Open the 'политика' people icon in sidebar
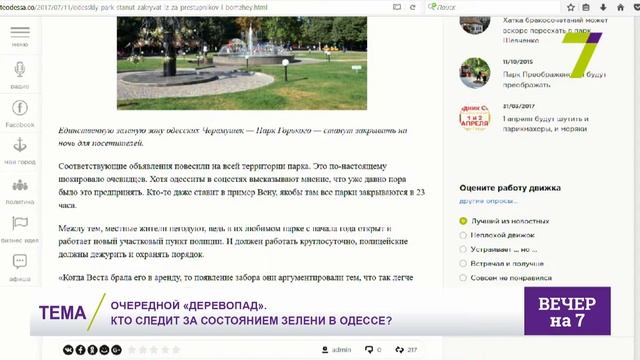This screenshot has width=640, height=360. point(20,186)
